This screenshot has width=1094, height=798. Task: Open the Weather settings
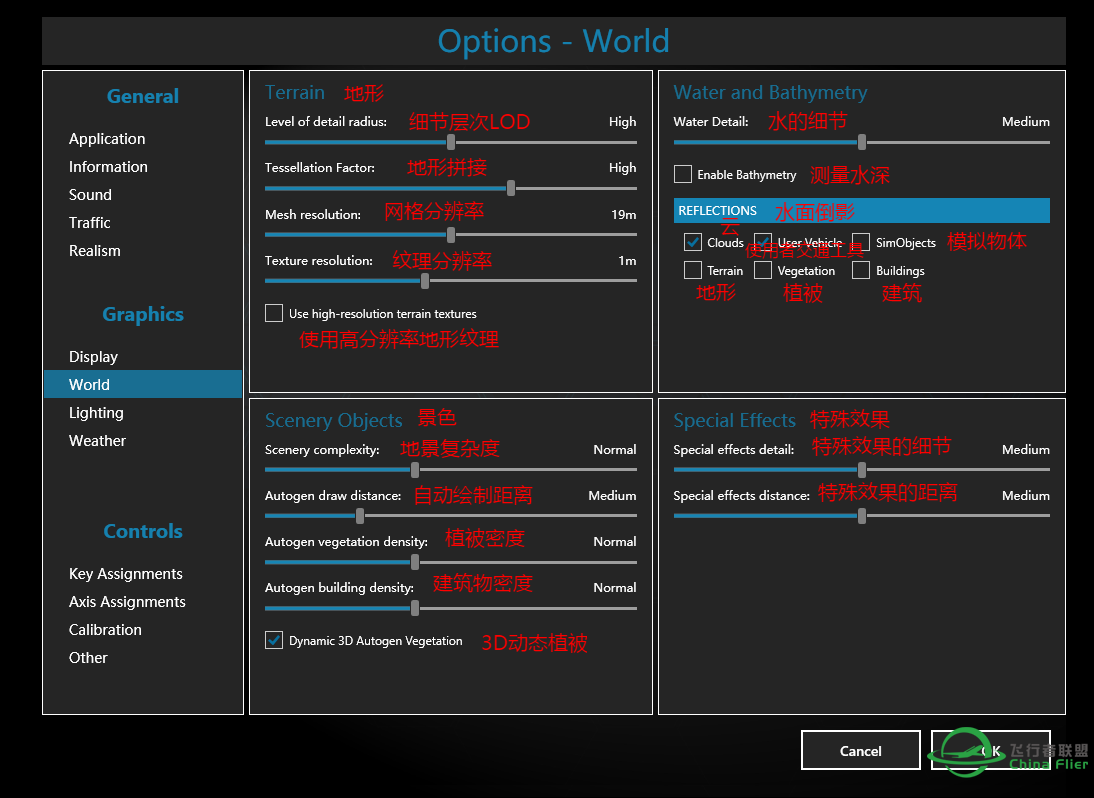pos(97,440)
